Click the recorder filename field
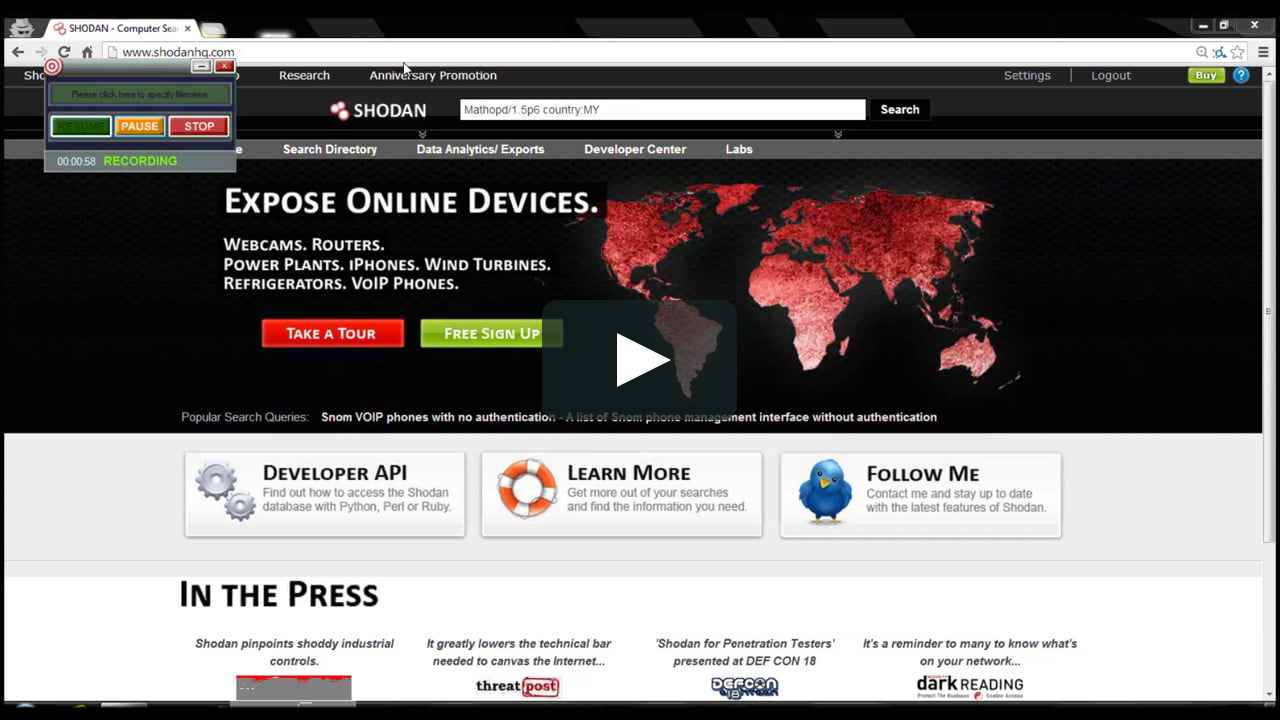The height and width of the screenshot is (720, 1280). click(x=140, y=94)
